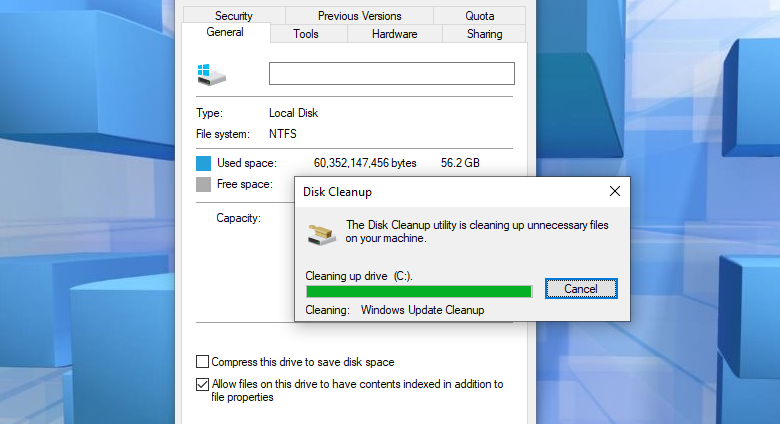Image resolution: width=780 pixels, height=424 pixels.
Task: Open the Previous Versions tab
Action: pos(360,15)
